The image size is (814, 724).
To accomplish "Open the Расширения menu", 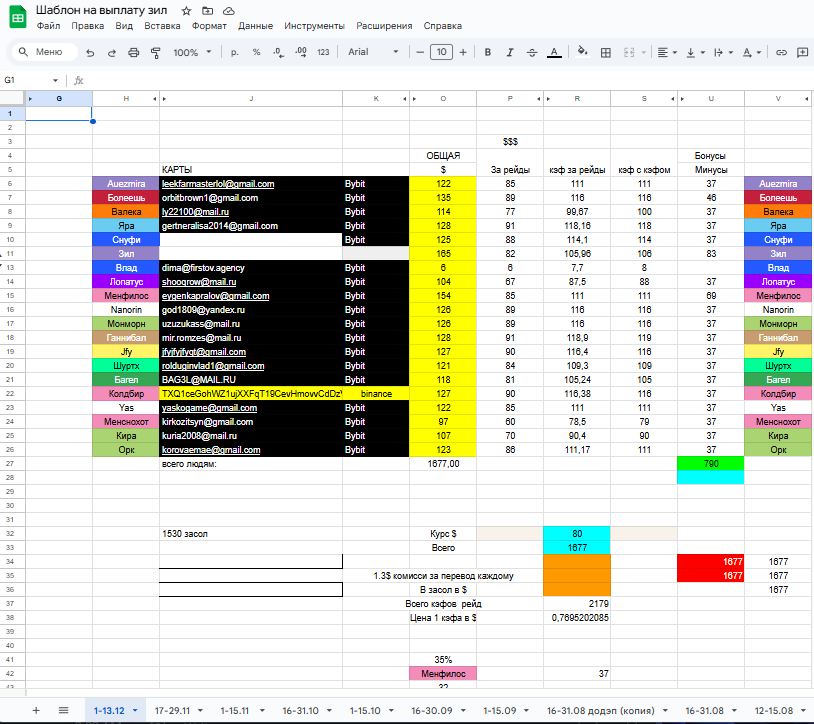I will click(x=384, y=26).
